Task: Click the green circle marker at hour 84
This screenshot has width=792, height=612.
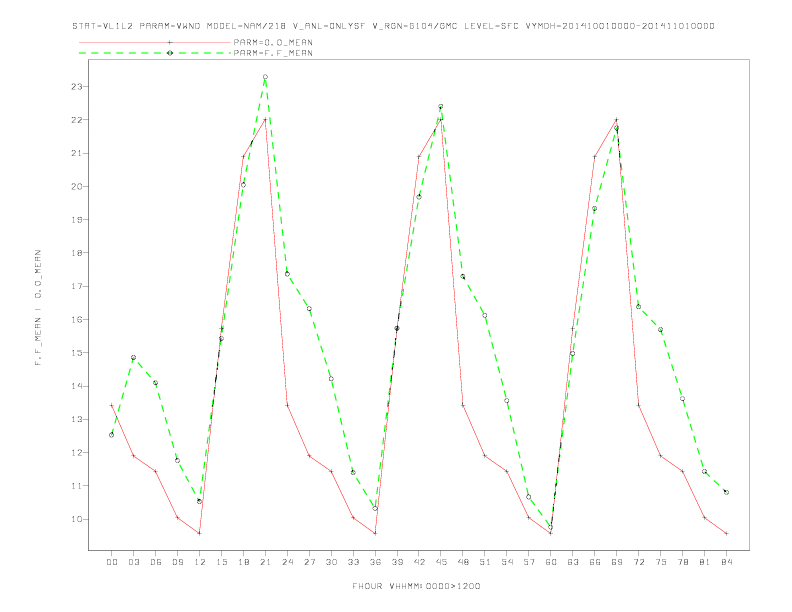Action: coord(726,492)
